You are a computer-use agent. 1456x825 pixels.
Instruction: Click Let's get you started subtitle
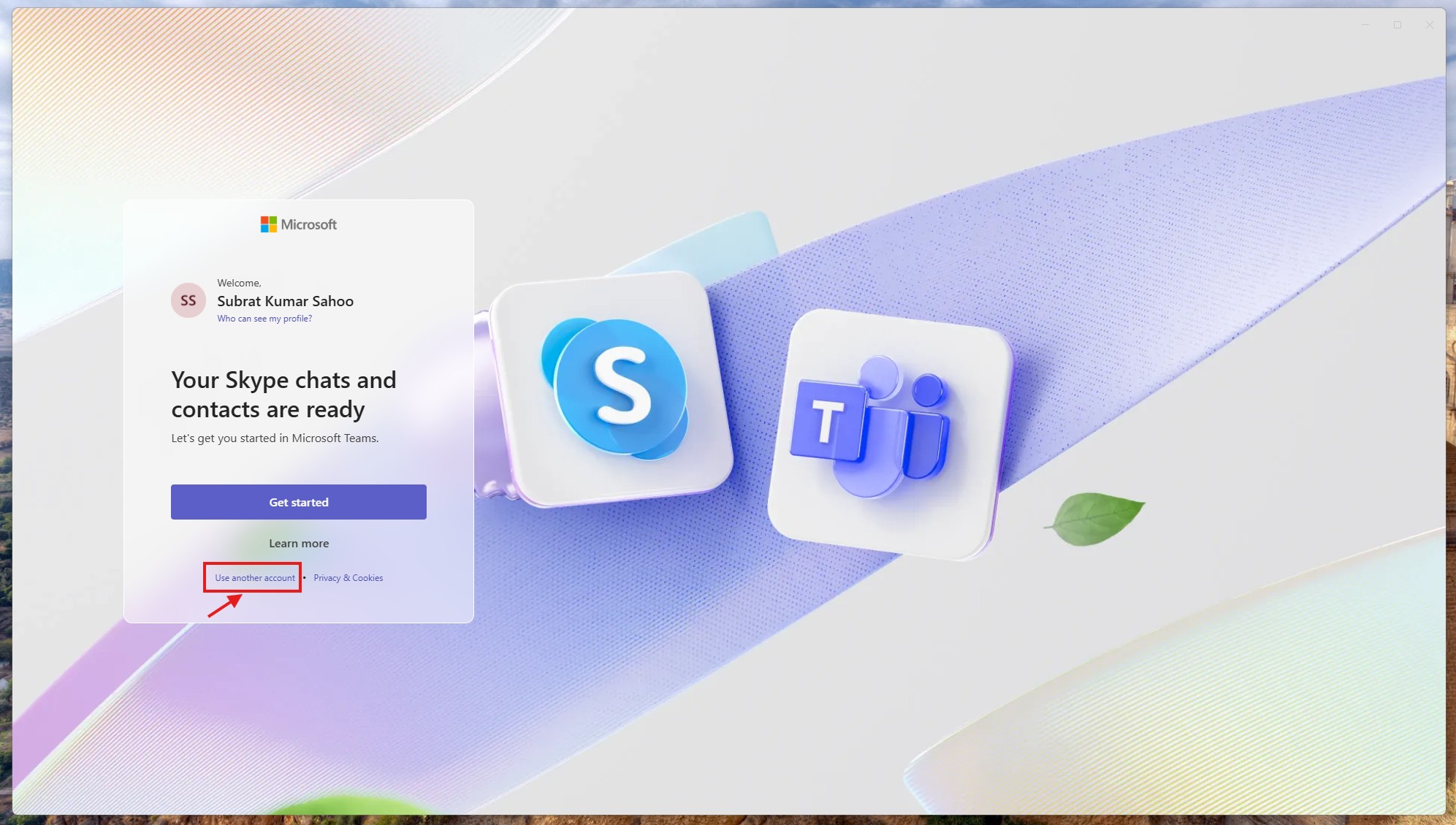point(275,438)
